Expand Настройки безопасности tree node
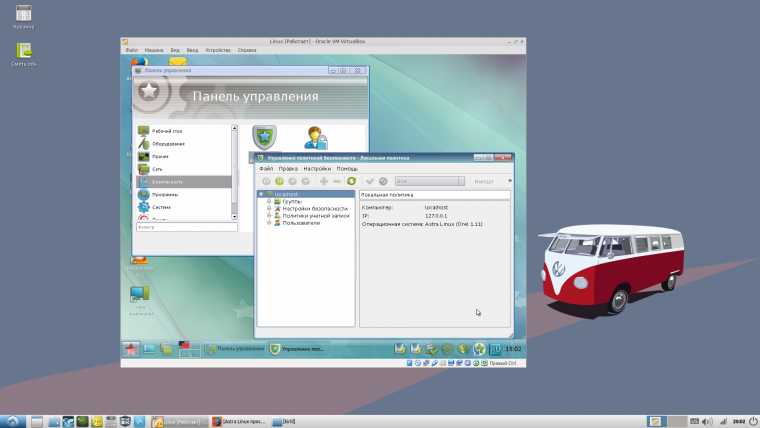Image resolution: width=760 pixels, height=428 pixels. (268, 208)
